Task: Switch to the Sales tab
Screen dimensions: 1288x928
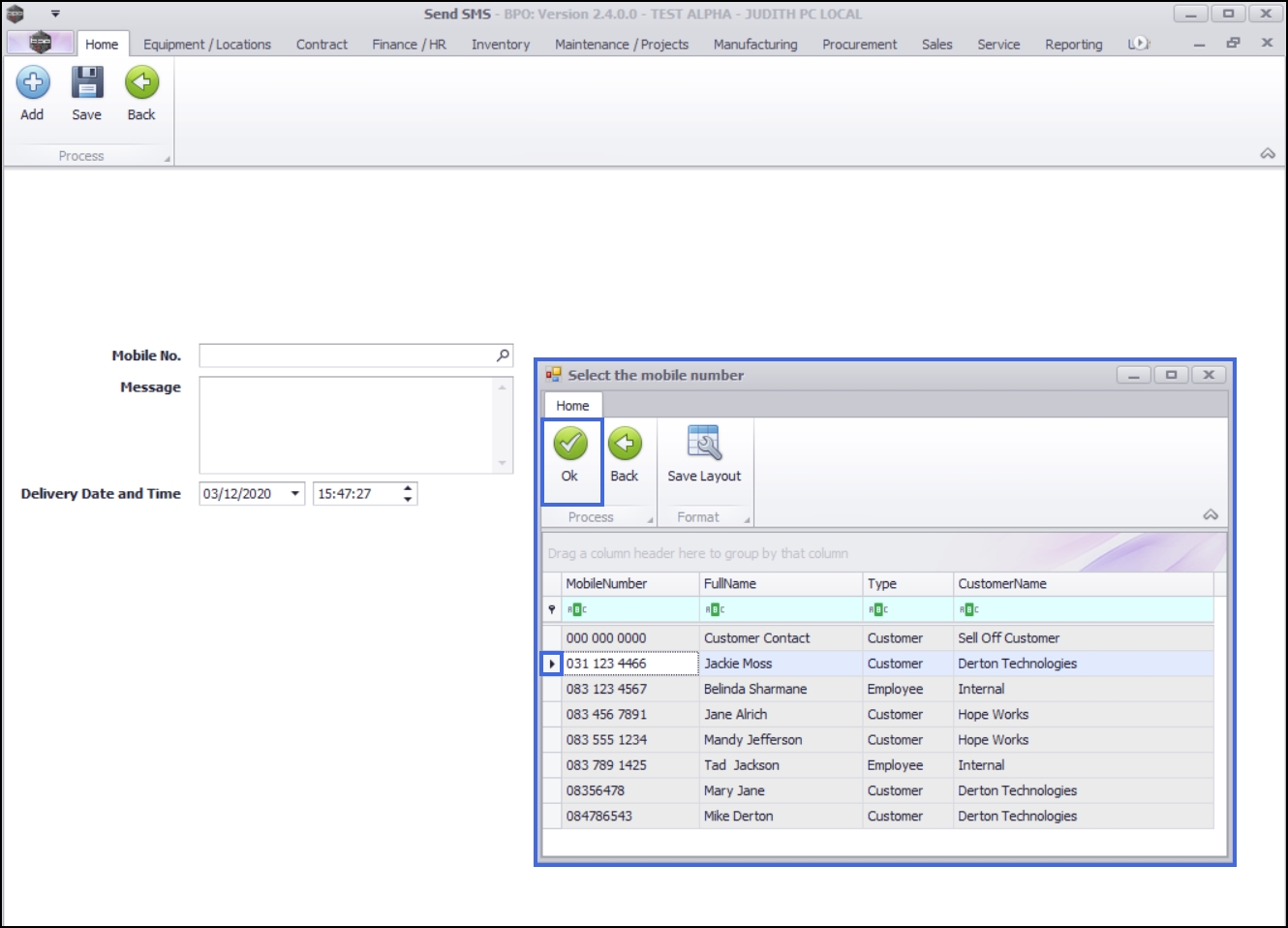Action: pos(937,45)
